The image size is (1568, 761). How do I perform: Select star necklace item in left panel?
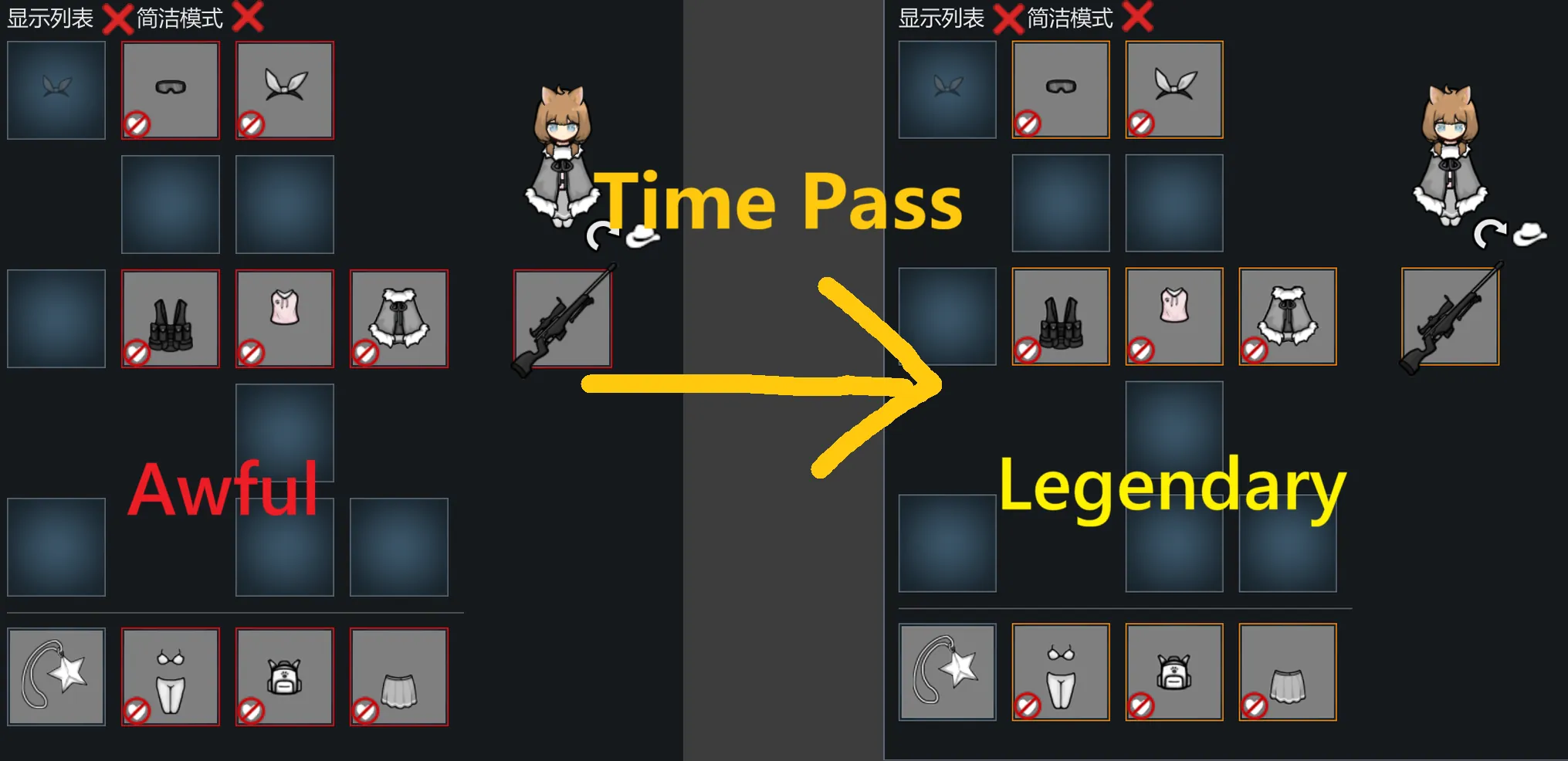point(56,677)
